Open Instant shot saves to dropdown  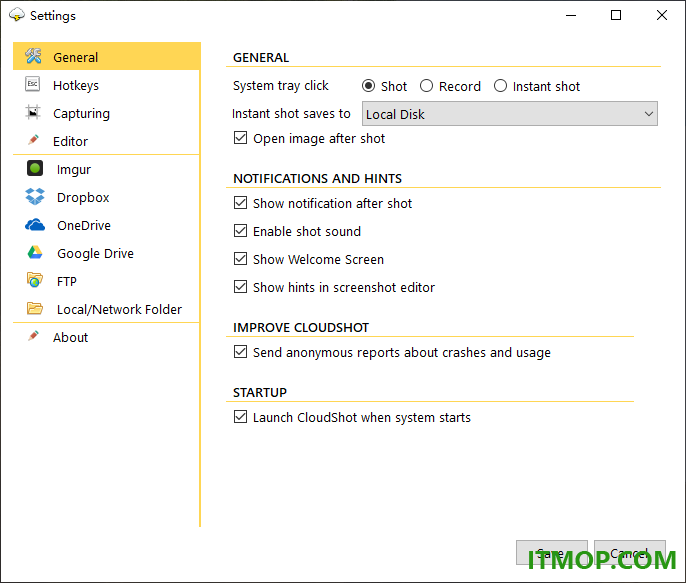tap(510, 114)
